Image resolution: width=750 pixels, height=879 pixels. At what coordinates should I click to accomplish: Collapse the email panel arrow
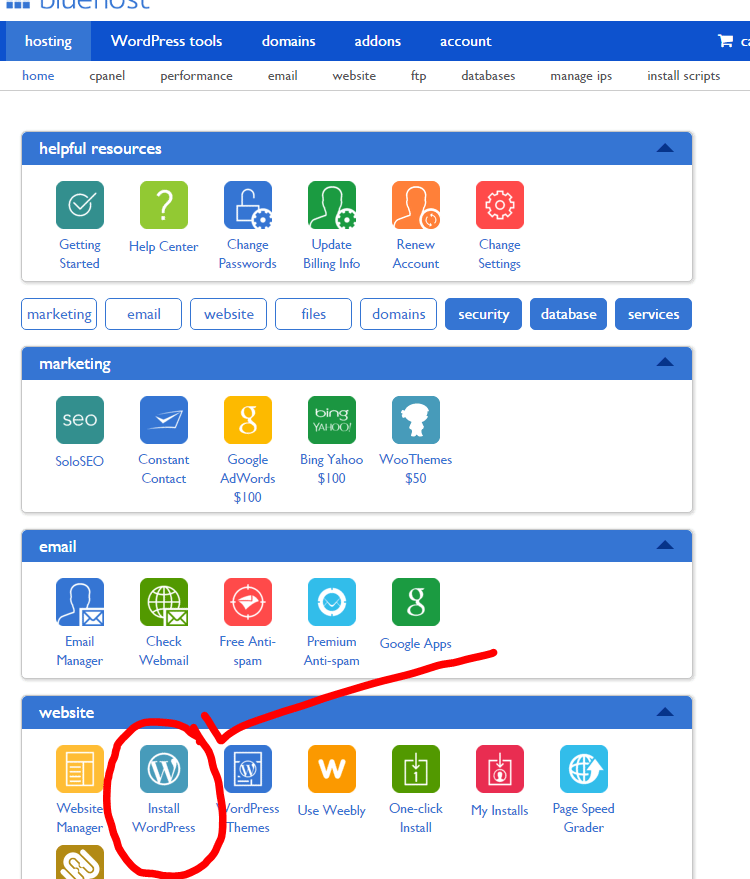click(x=665, y=545)
